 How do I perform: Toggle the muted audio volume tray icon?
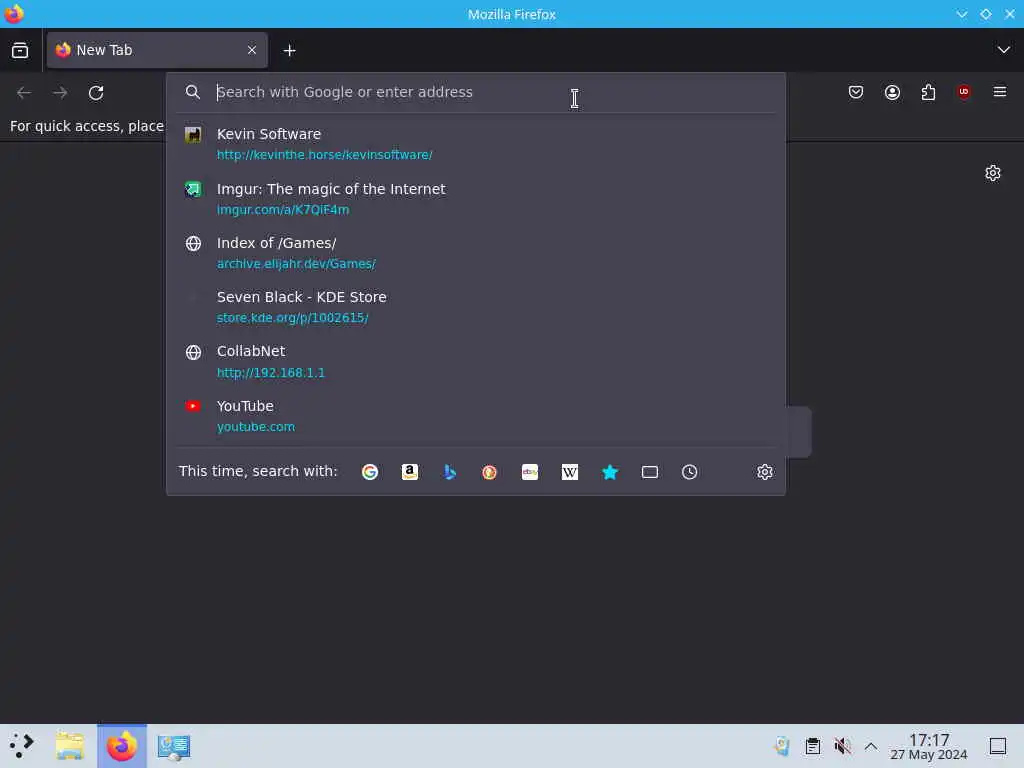pos(842,746)
